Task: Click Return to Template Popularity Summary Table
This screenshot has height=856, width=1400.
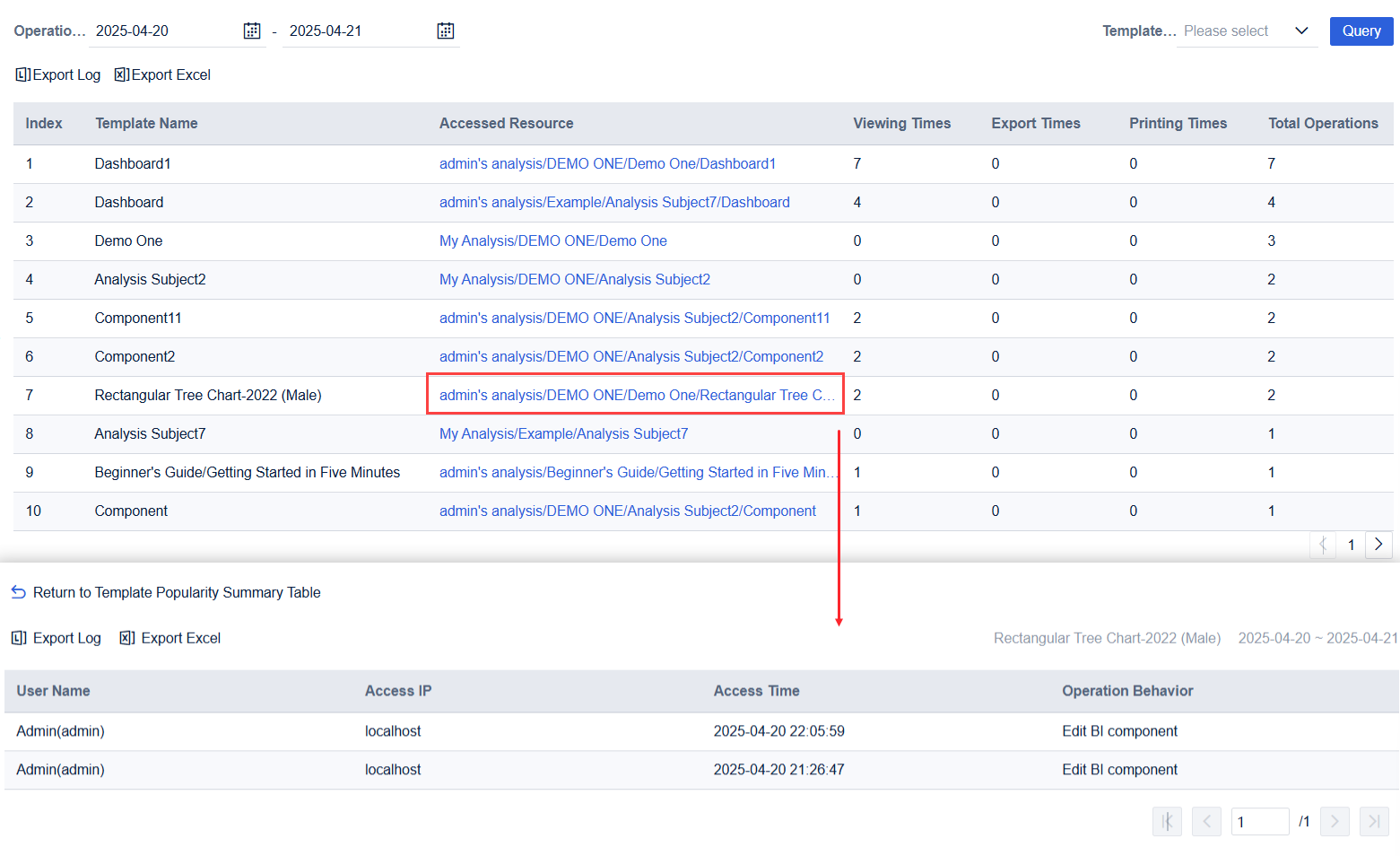Action: pyautogui.click(x=177, y=592)
